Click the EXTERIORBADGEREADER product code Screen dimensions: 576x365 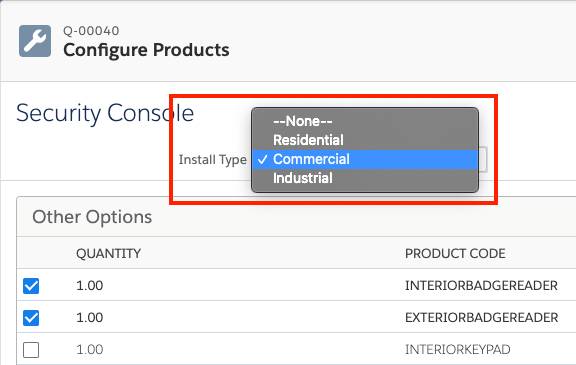point(482,317)
